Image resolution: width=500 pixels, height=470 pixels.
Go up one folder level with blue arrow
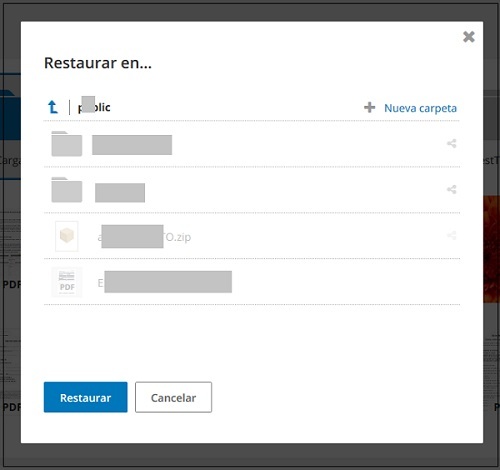[x=53, y=107]
